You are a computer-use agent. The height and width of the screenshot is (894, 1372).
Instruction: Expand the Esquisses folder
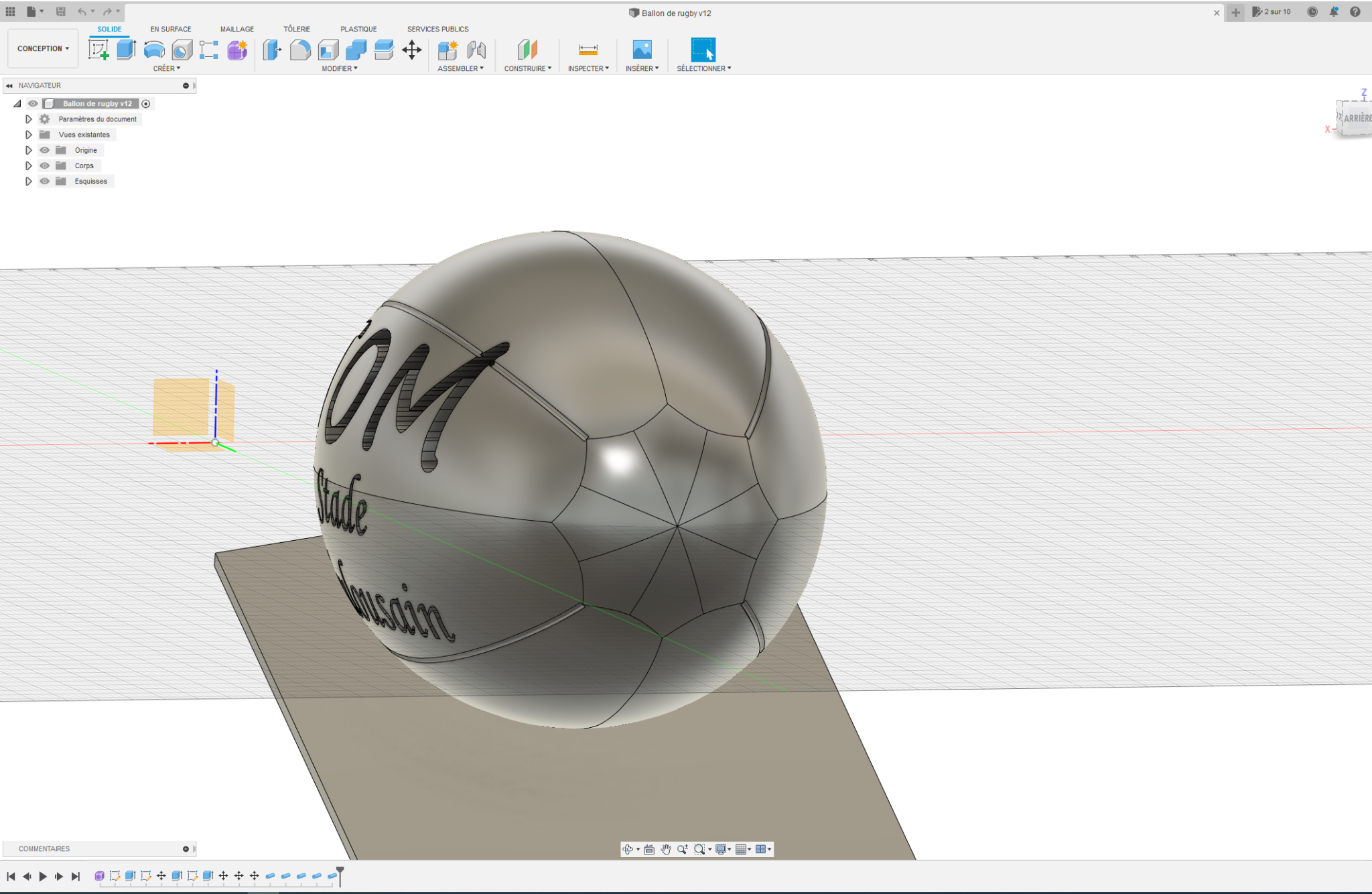[28, 181]
